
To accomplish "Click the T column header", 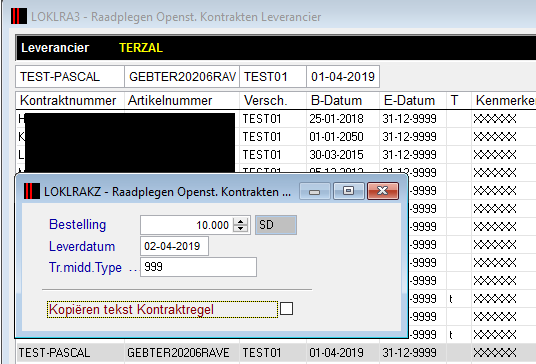I will click(x=459, y=101).
